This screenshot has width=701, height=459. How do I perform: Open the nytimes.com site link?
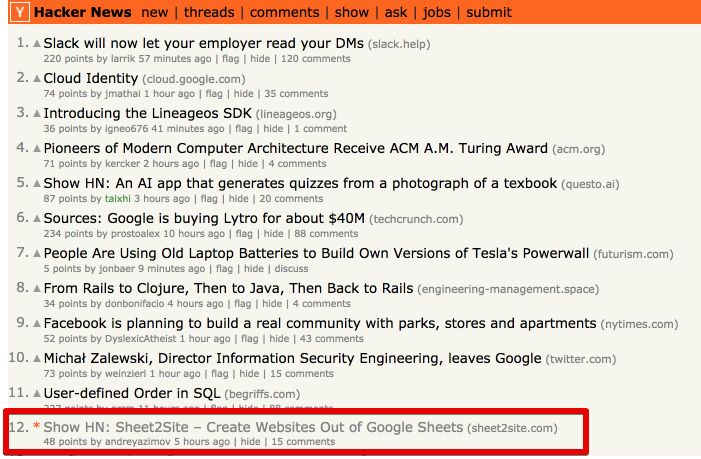pos(639,324)
